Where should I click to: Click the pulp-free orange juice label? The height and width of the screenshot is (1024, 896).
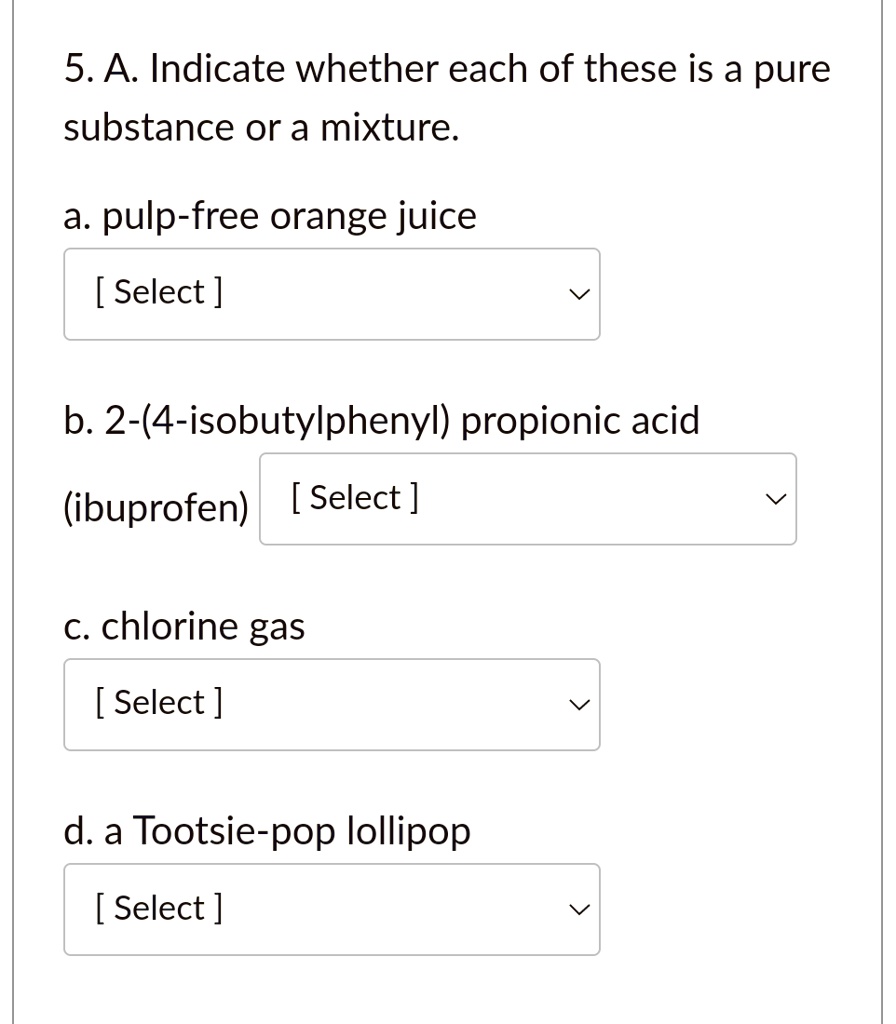tap(270, 215)
